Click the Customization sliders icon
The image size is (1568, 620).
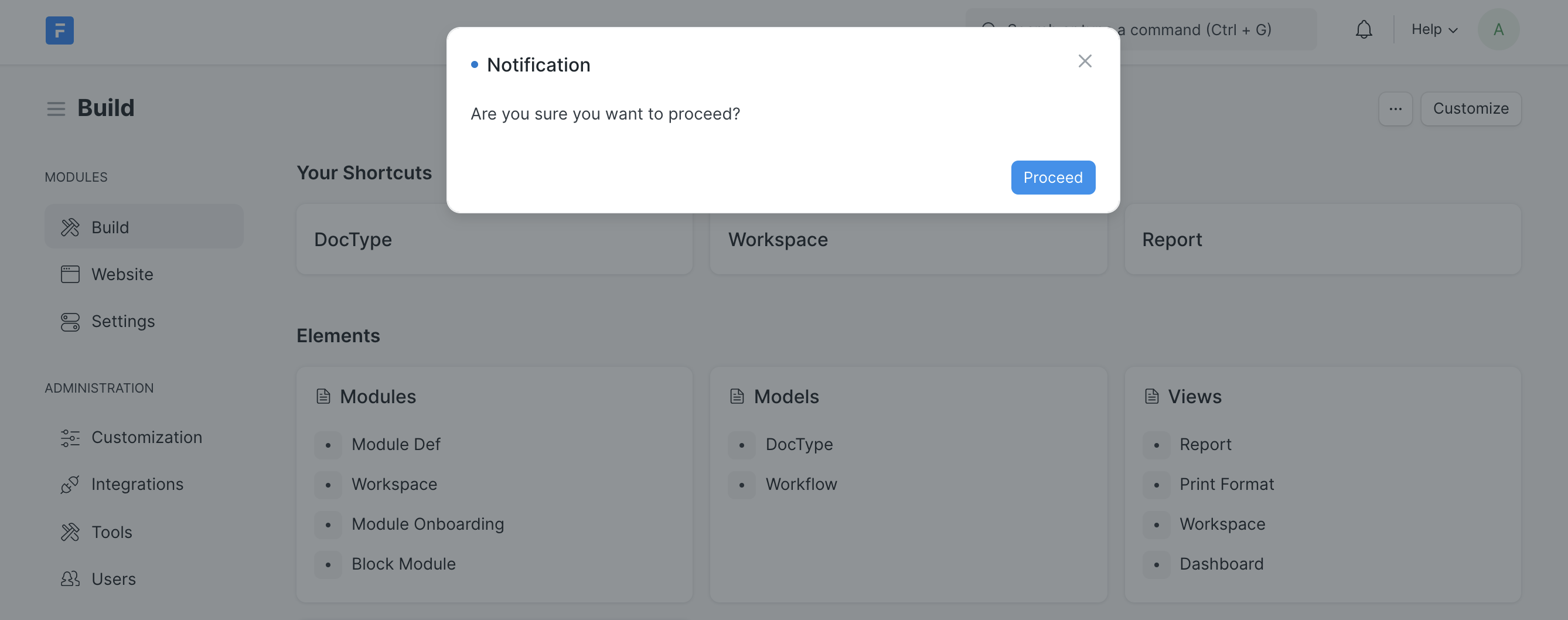pyautogui.click(x=70, y=437)
